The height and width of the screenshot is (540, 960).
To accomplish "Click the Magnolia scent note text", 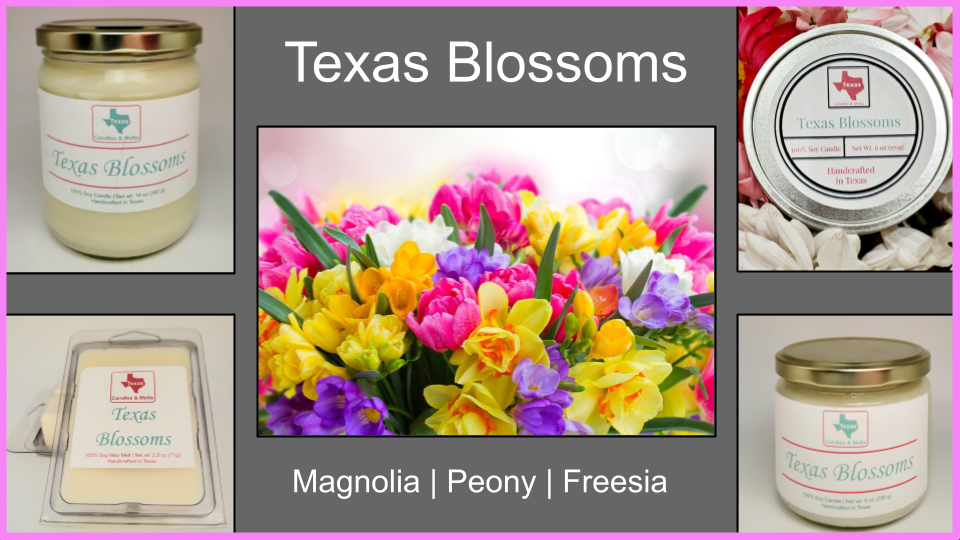I will point(356,481).
